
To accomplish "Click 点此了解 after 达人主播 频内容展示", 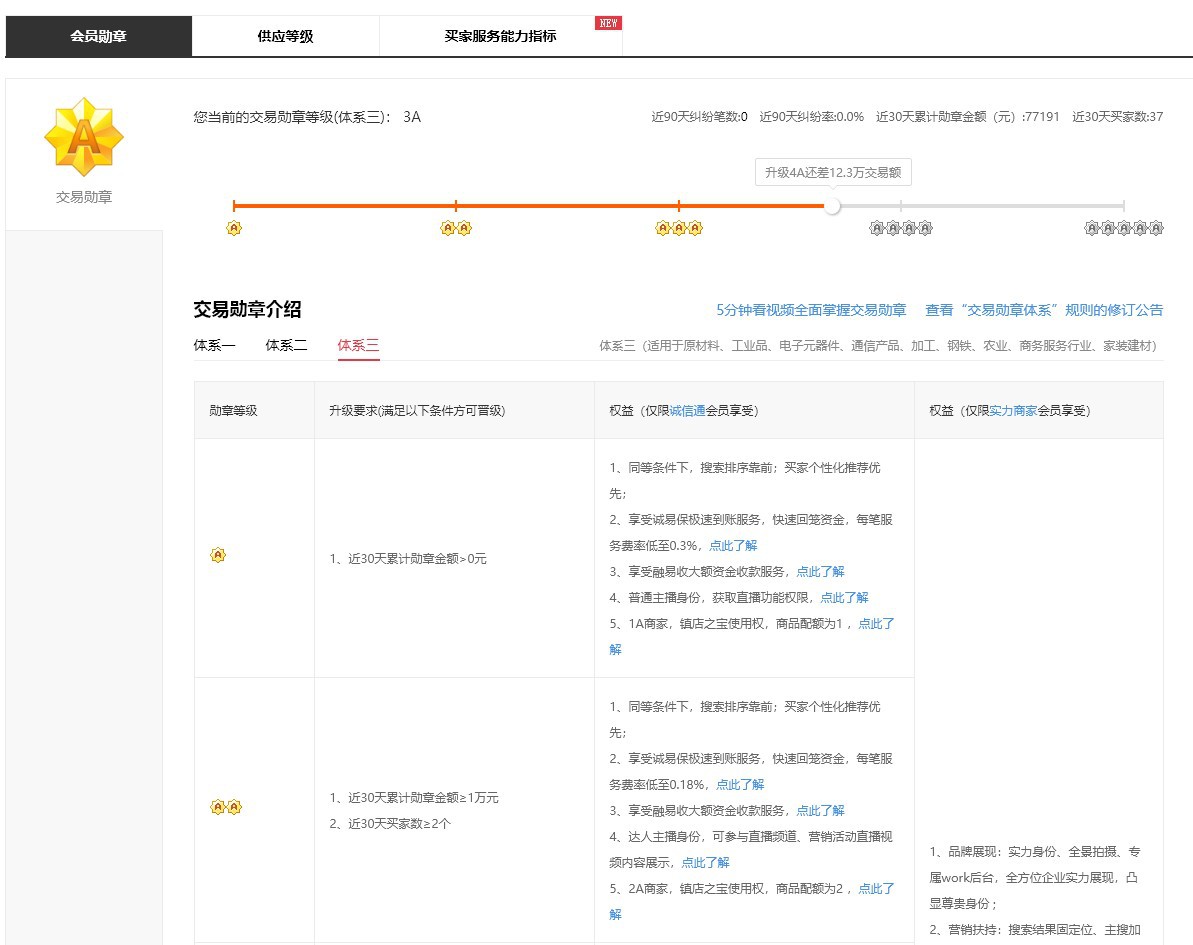I will click(705, 862).
